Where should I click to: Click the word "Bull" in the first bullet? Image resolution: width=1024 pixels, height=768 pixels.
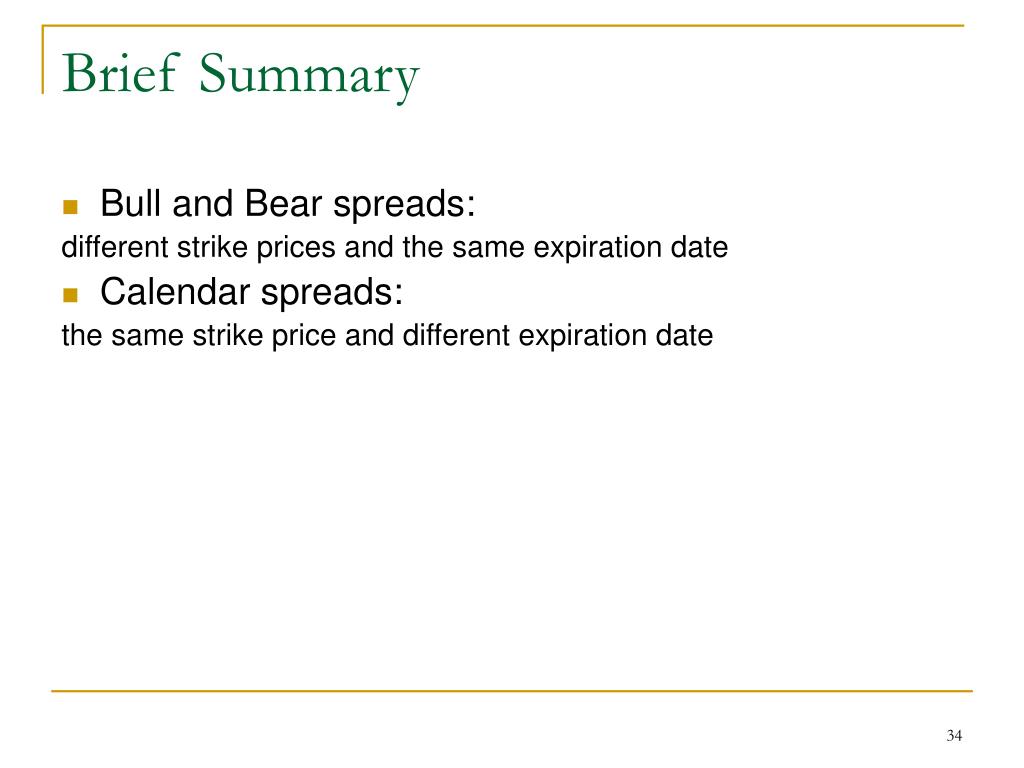pyautogui.click(x=131, y=203)
